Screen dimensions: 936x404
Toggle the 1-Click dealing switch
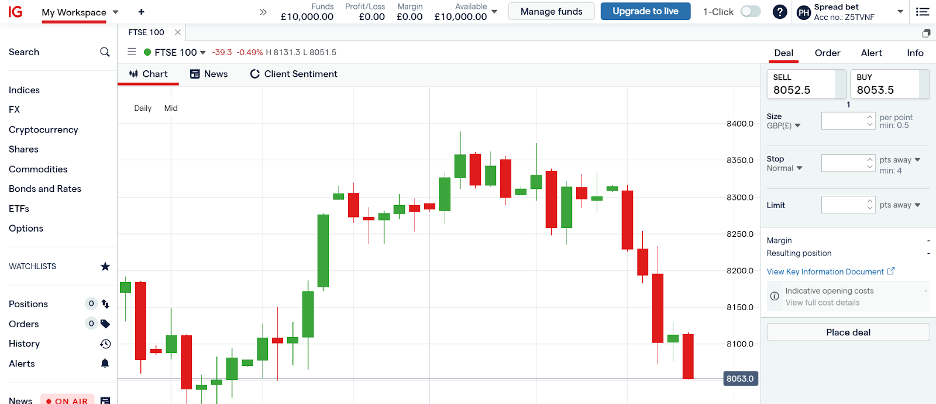750,12
